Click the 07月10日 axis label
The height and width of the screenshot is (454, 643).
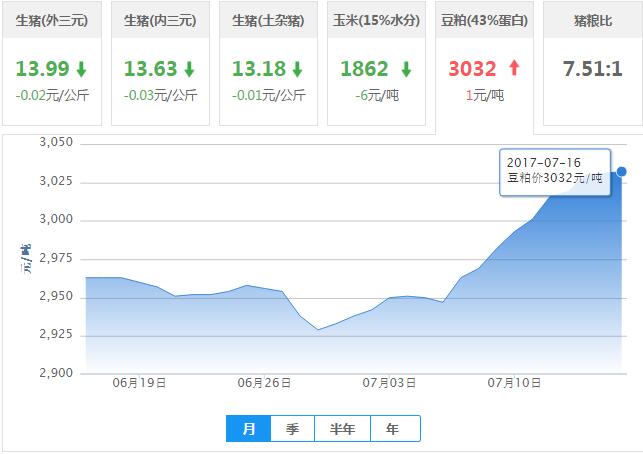514,383
